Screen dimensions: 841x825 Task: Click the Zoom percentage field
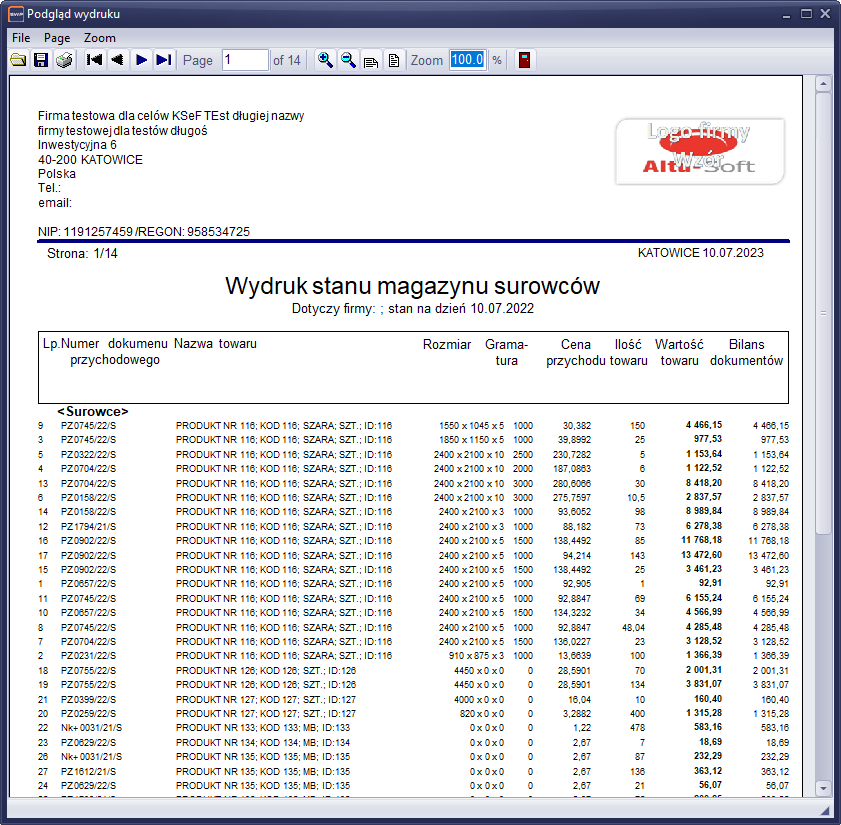pyautogui.click(x=467, y=60)
